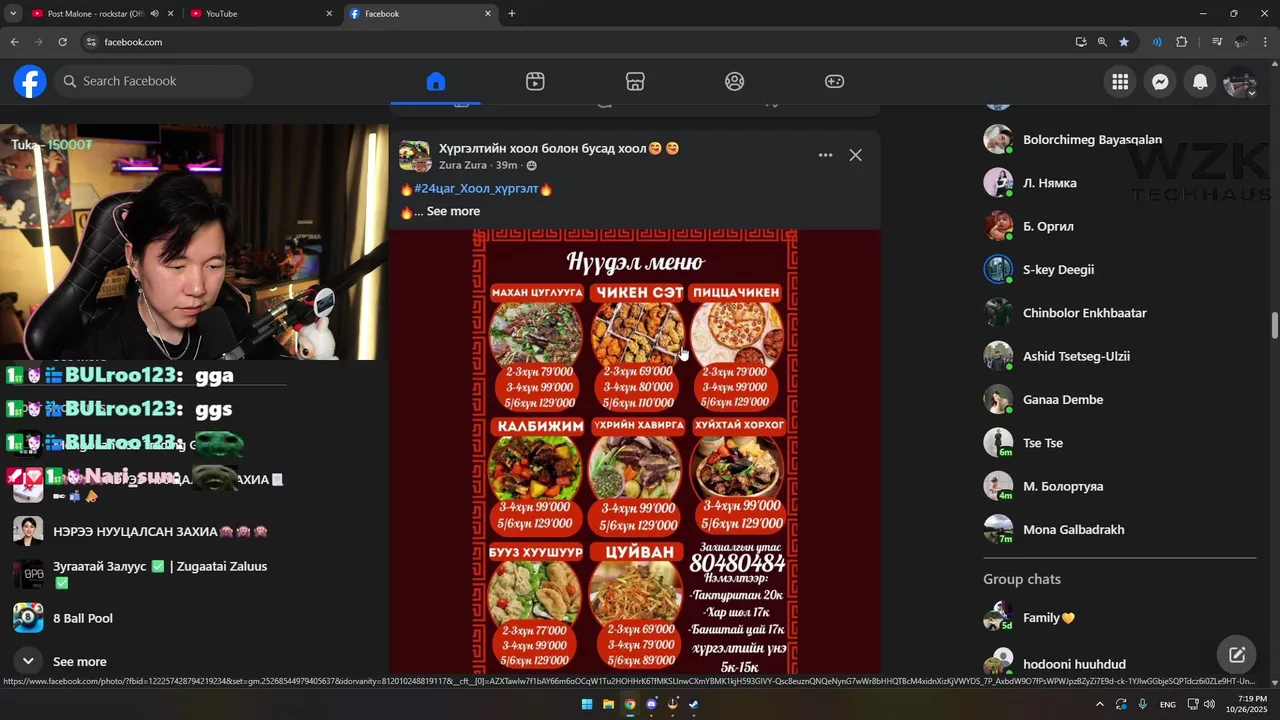Reload the Facebook page
The image size is (1280, 720).
click(62, 42)
